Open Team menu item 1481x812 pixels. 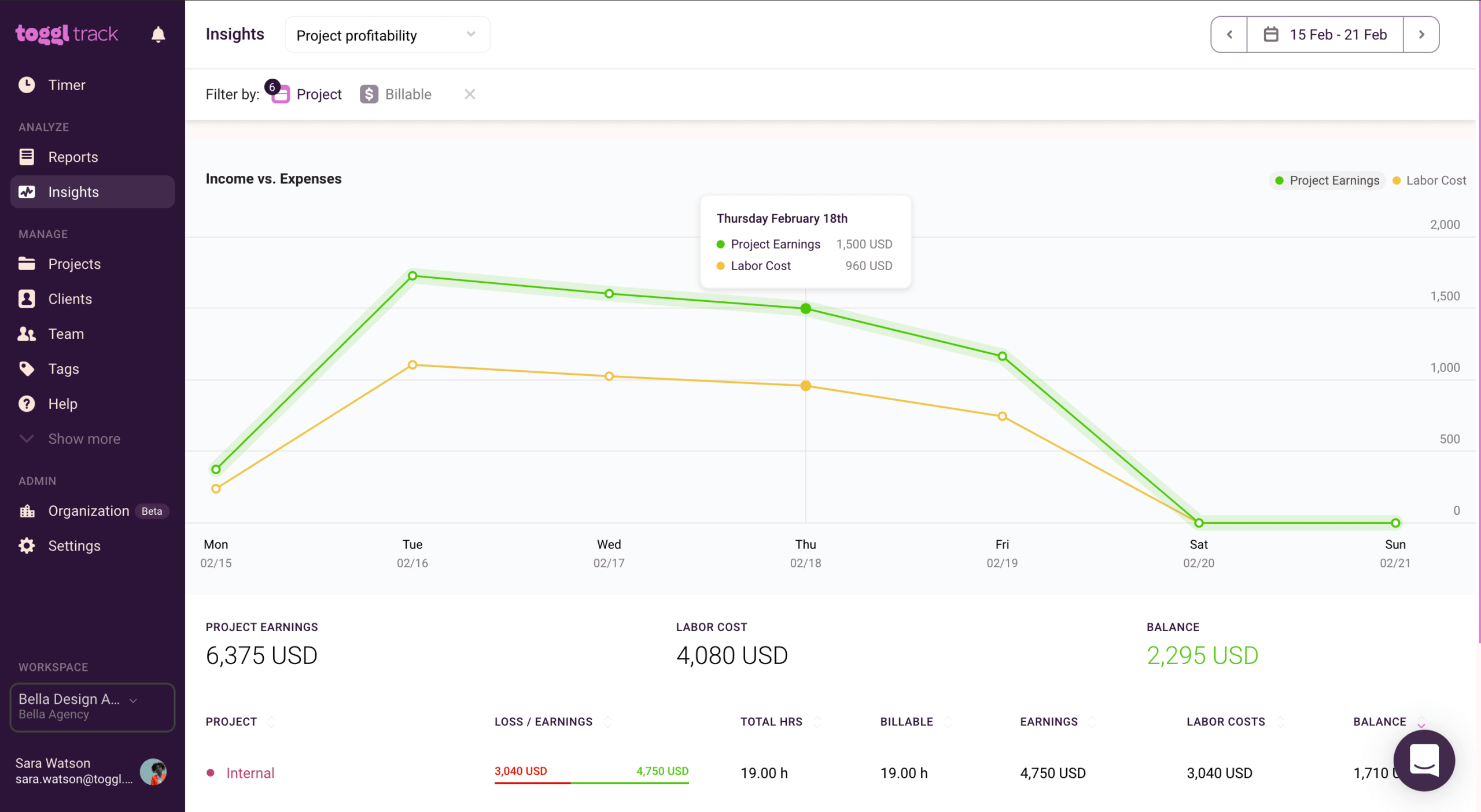(x=66, y=334)
